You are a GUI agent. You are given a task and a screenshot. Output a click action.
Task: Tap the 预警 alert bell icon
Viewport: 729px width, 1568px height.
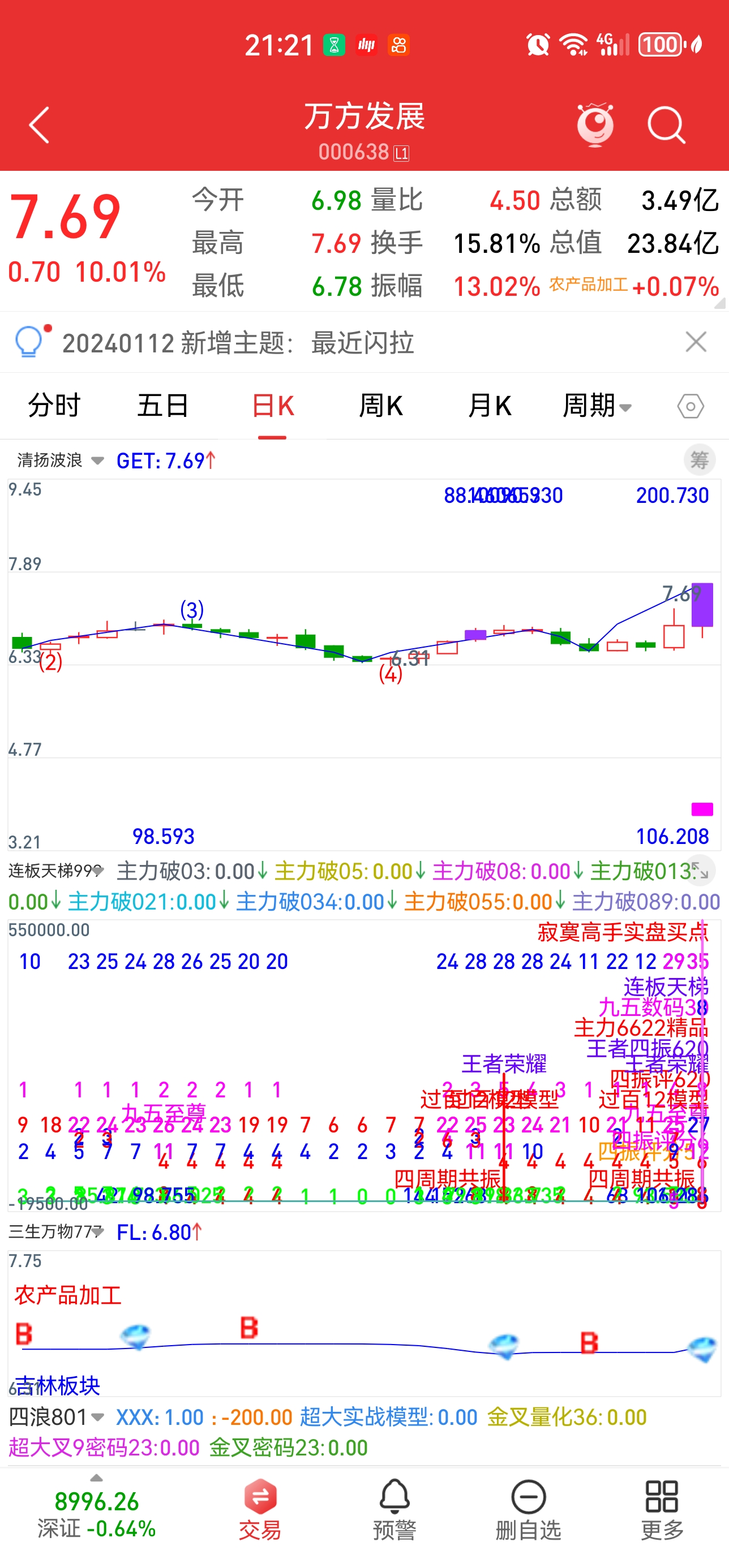[394, 1509]
